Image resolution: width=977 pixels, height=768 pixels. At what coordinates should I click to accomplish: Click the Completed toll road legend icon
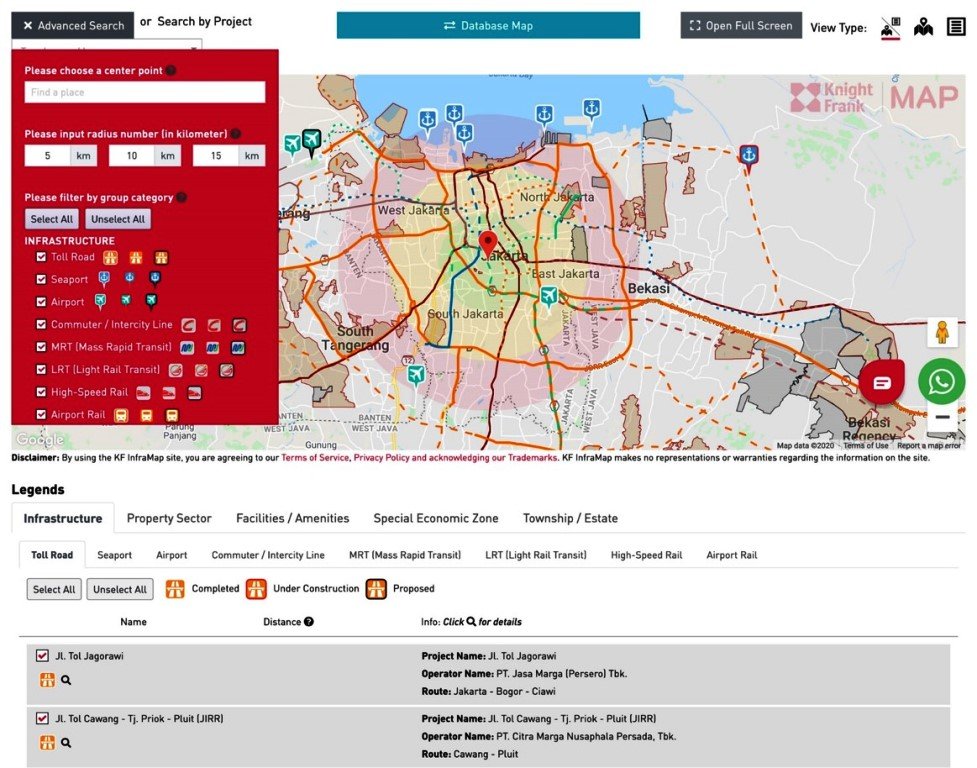click(x=175, y=589)
